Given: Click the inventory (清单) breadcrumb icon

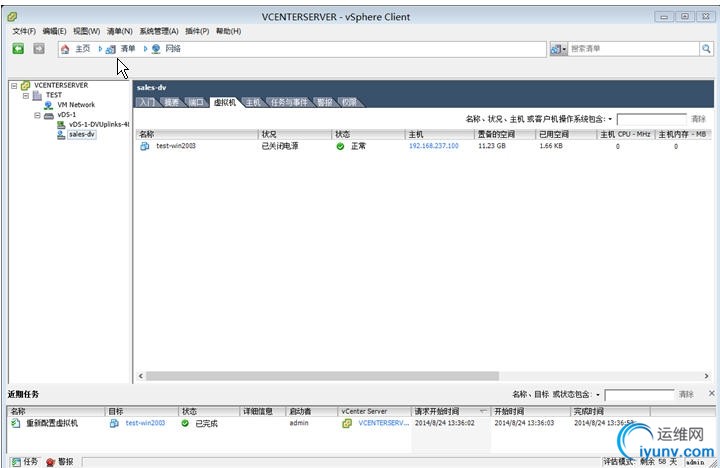Looking at the screenshot, I should pyautogui.click(x=110, y=49).
